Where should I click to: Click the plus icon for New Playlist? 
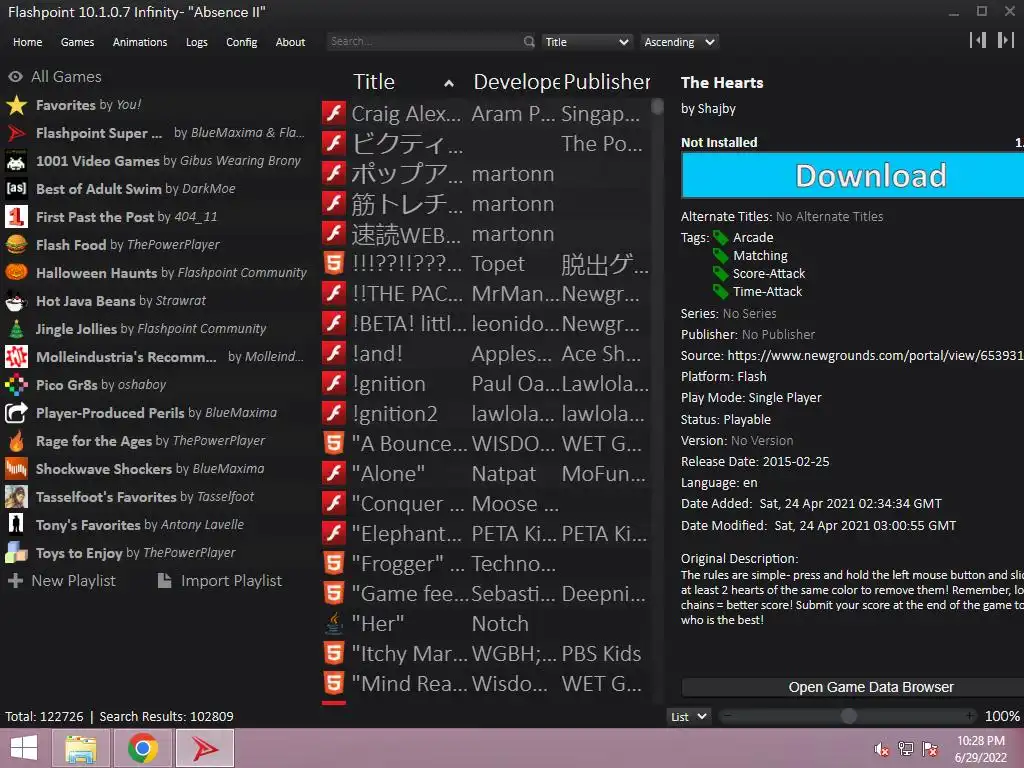(16, 581)
